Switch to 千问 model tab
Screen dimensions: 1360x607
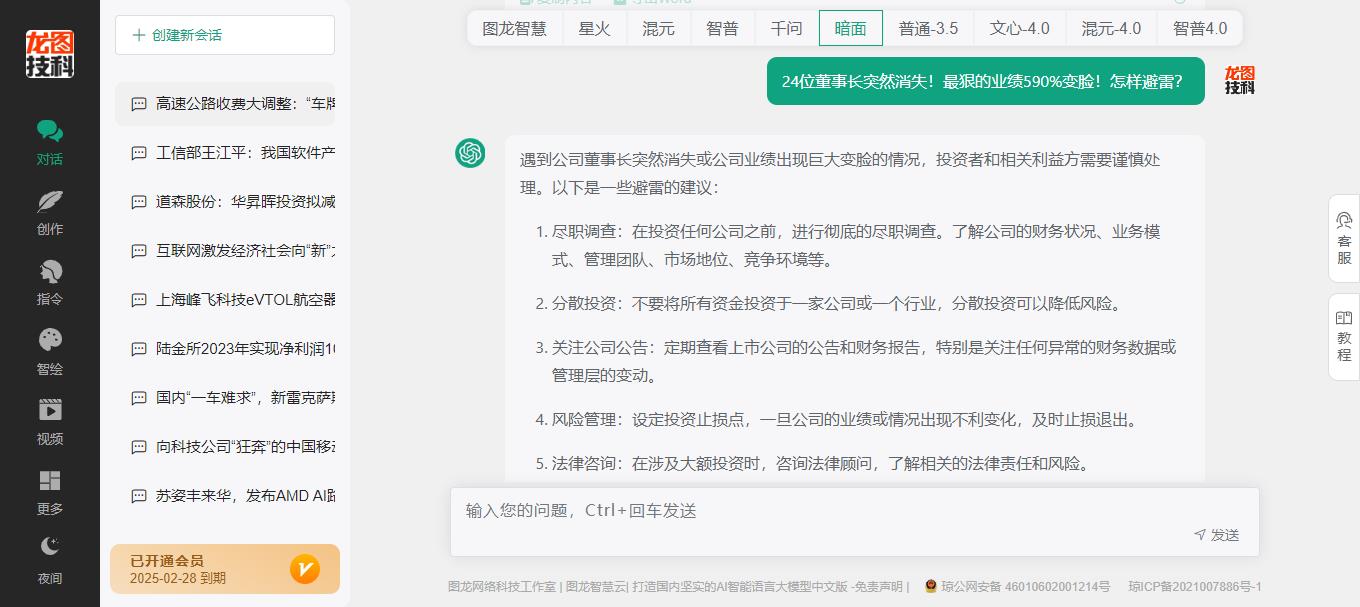pos(787,28)
